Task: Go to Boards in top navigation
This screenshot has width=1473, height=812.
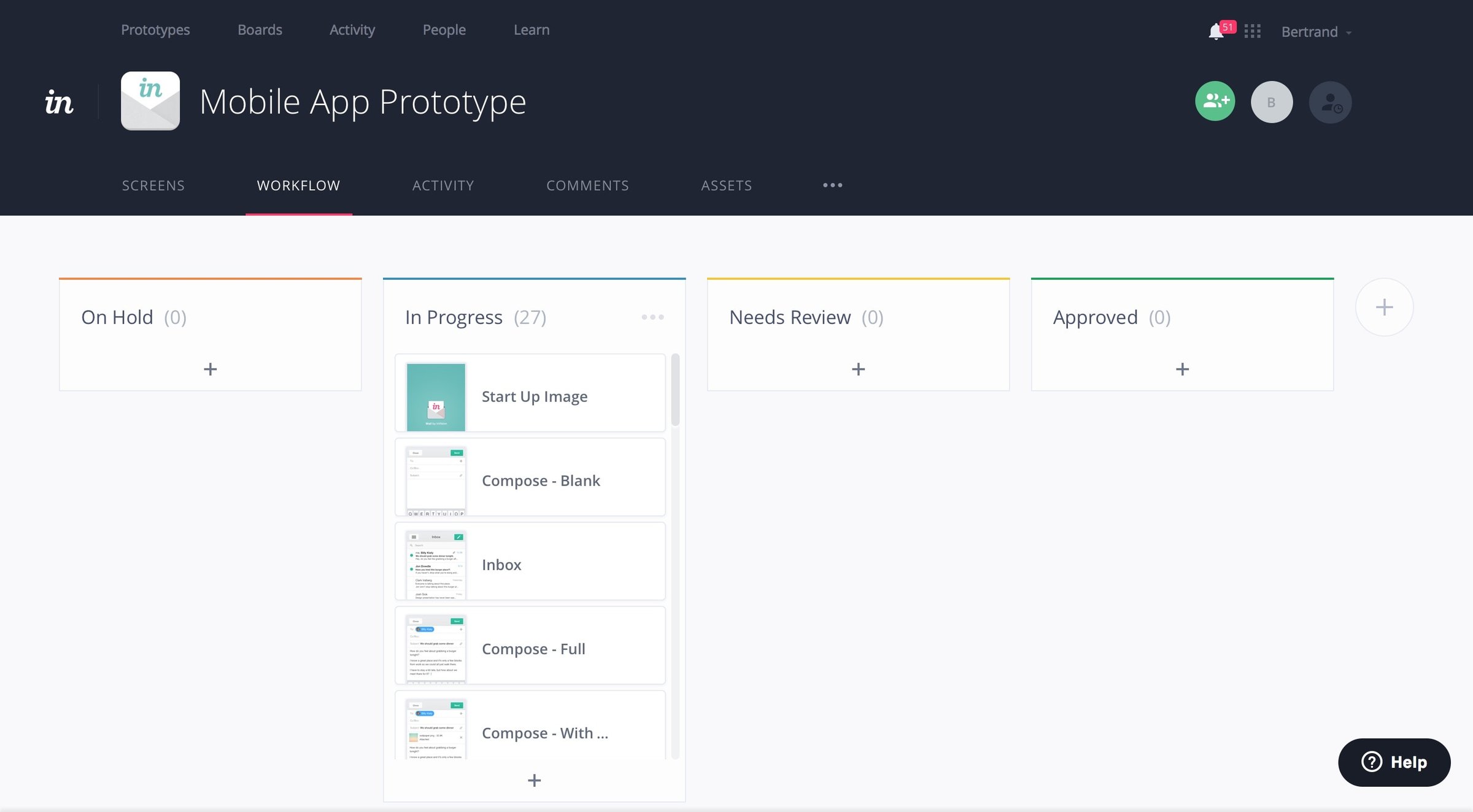Action: tap(260, 29)
